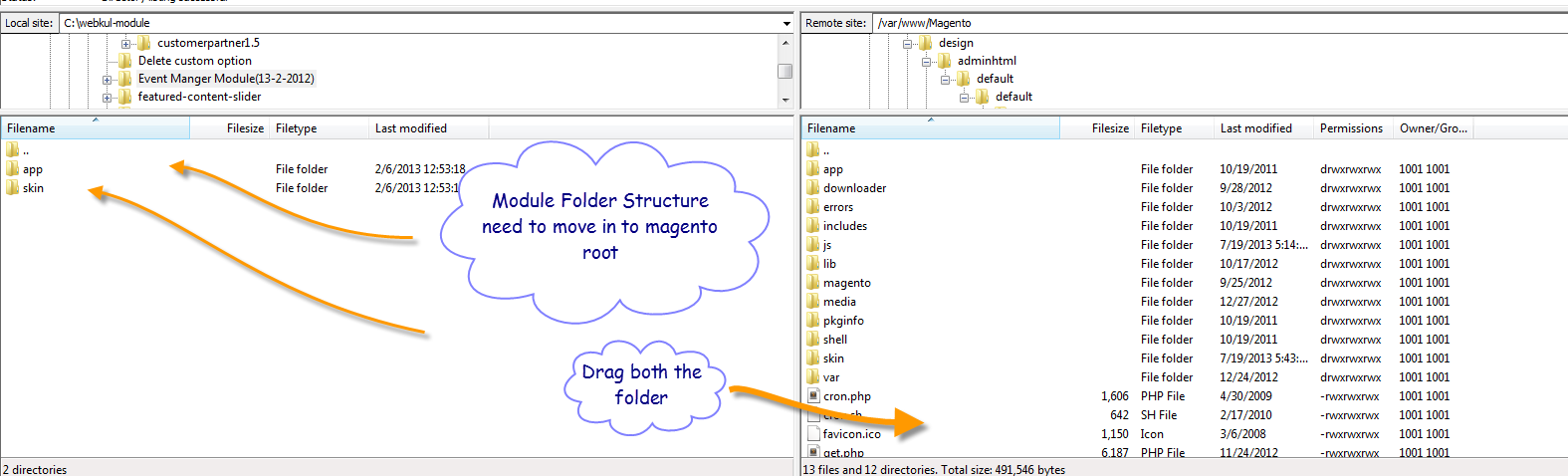Viewport: 1568px width, 476px height.
Task: Click the Remote site path field
Action: point(1220,23)
